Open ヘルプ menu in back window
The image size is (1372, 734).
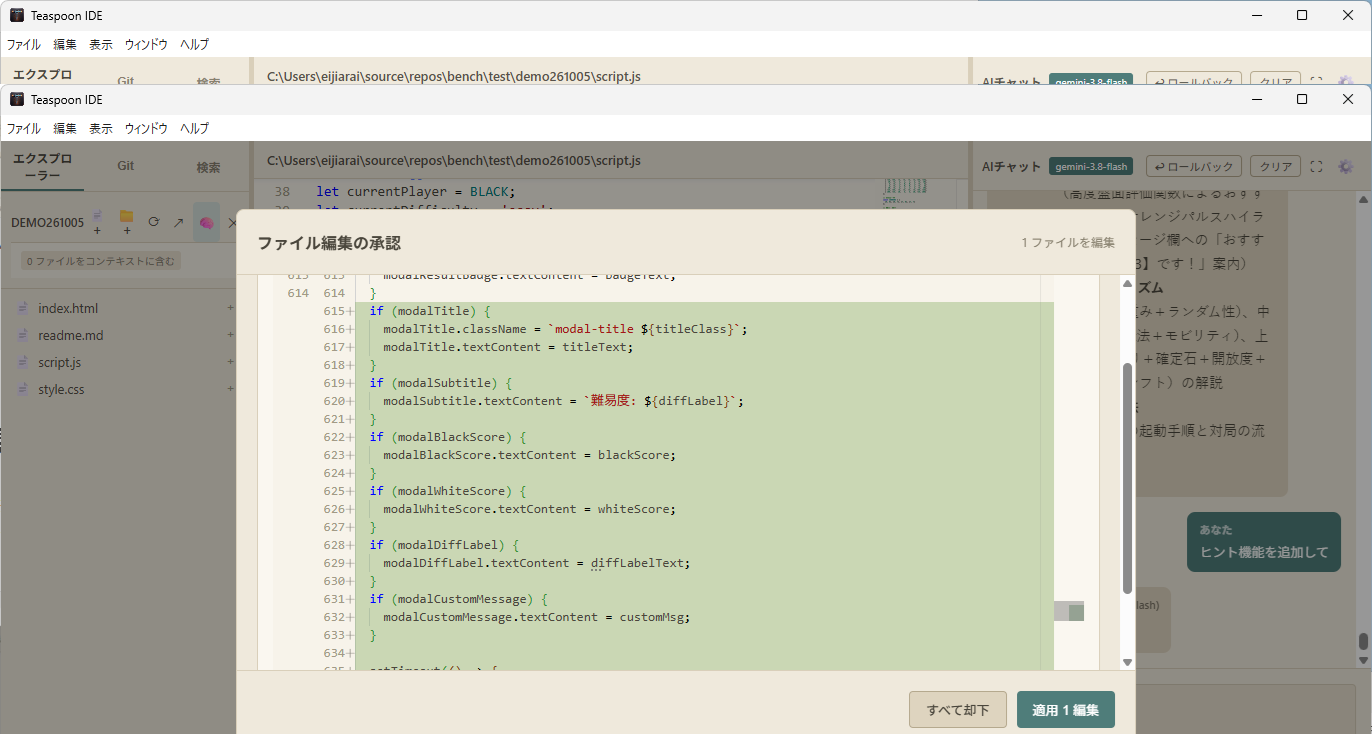click(195, 44)
